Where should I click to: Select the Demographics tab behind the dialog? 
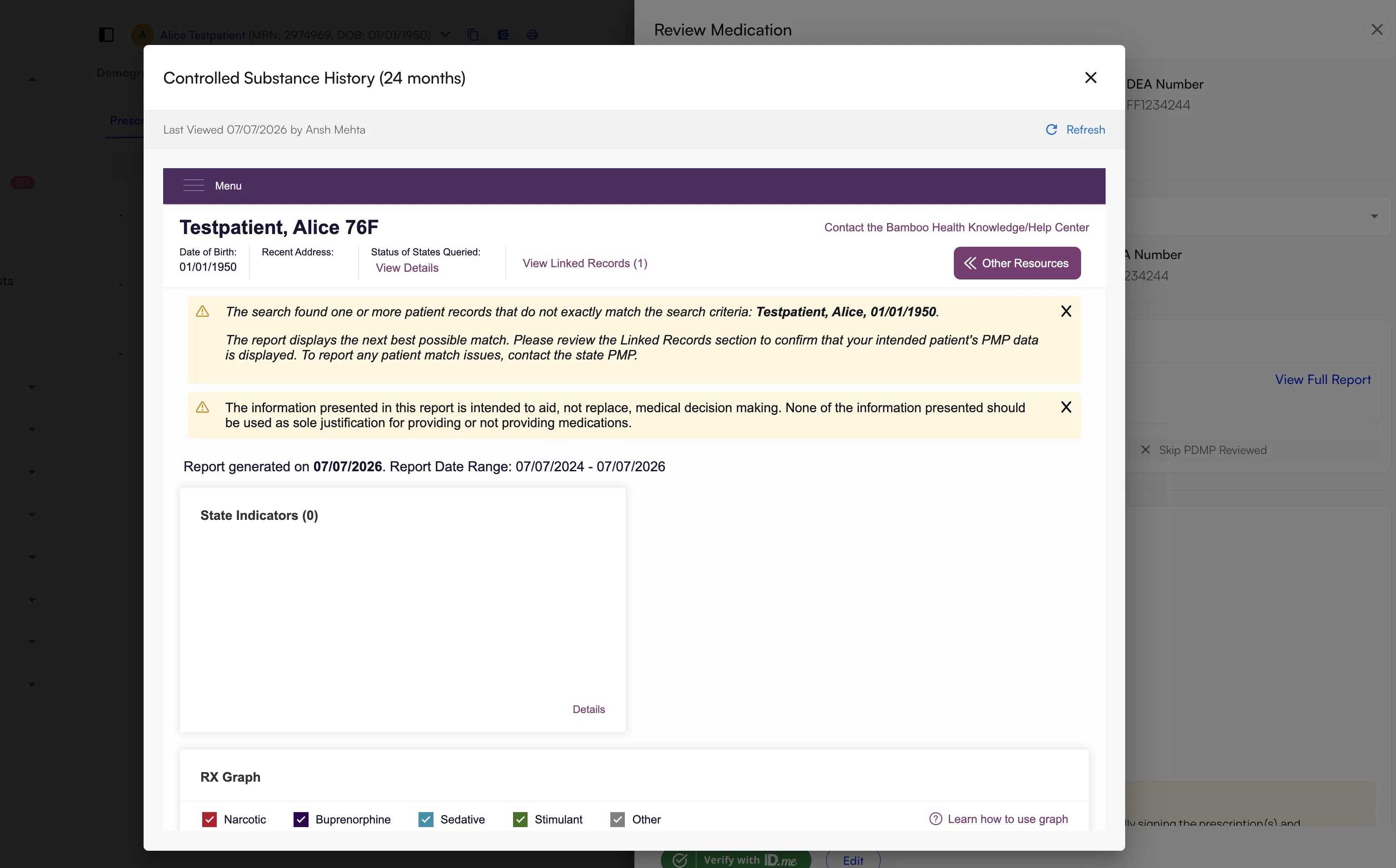pyautogui.click(x=120, y=73)
